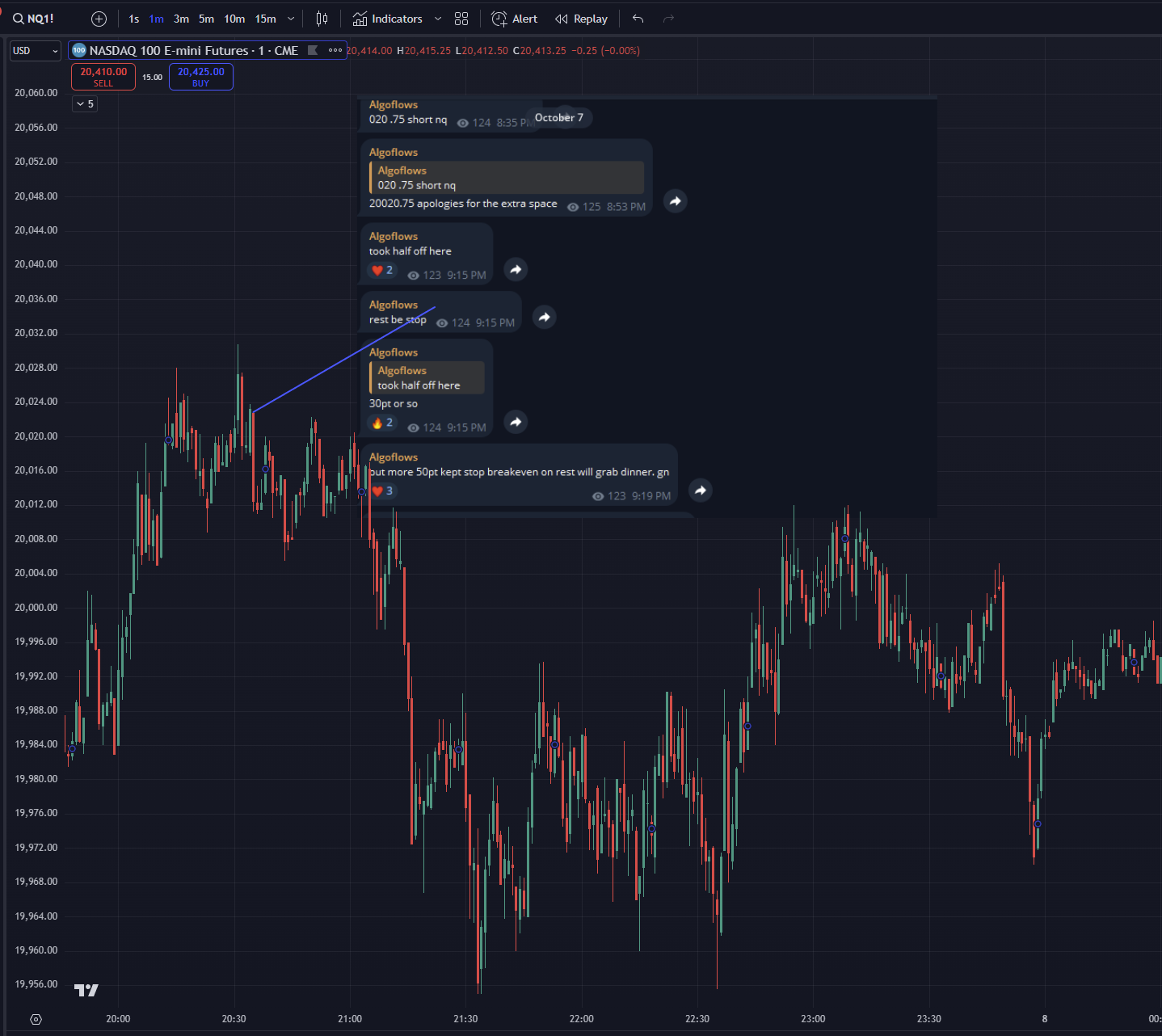Click the 'rest be stop' message text
1162x1036 pixels.
[x=398, y=320]
